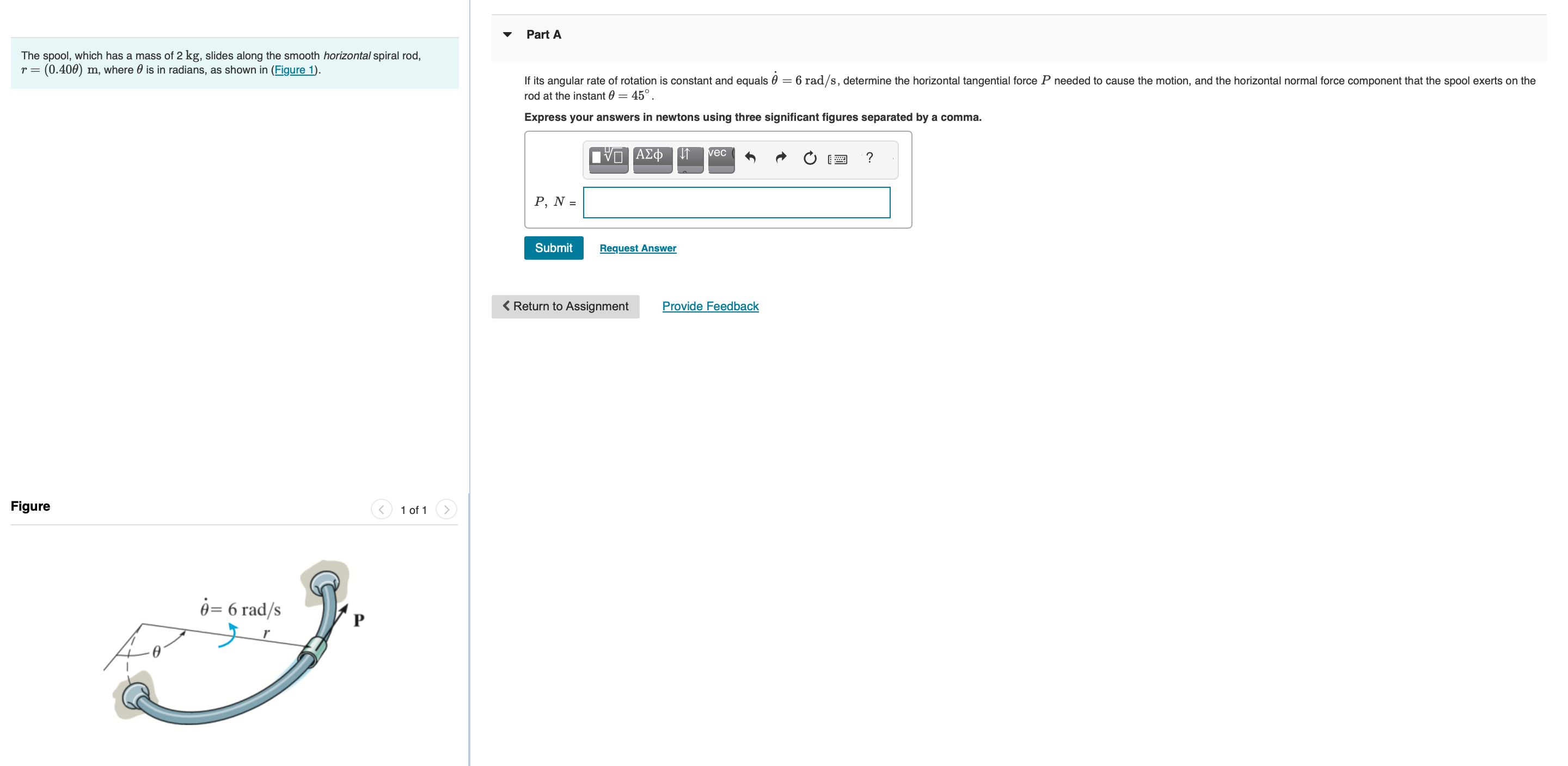Image resolution: width=1568 pixels, height=766 pixels.
Task: Open the Provide Feedback link
Action: [710, 307]
